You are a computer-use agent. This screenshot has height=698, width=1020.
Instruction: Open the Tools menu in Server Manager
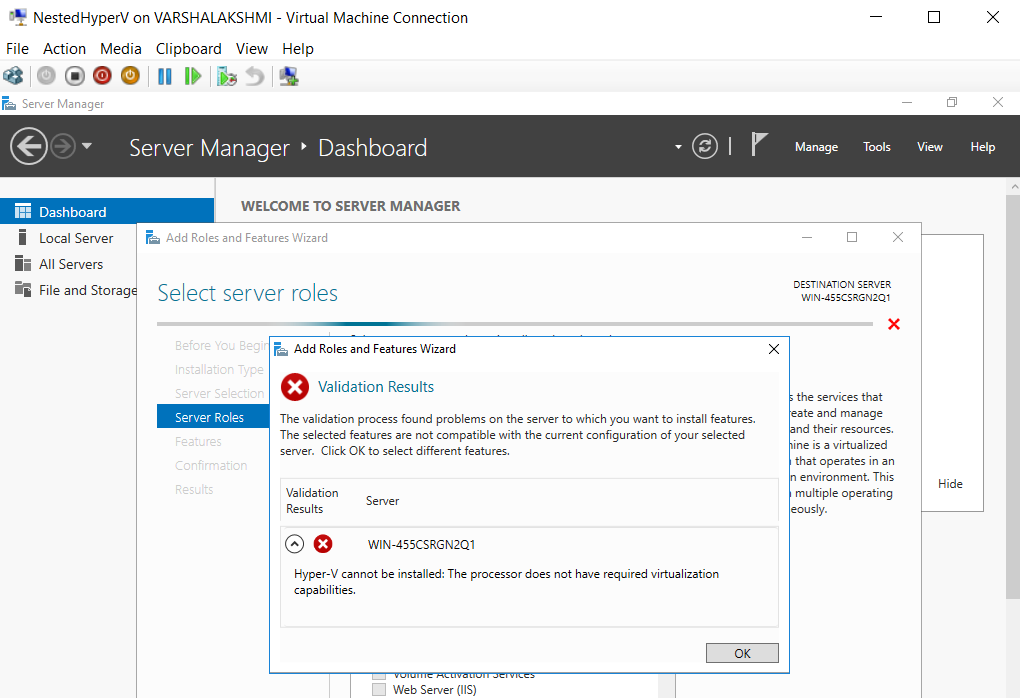(877, 146)
